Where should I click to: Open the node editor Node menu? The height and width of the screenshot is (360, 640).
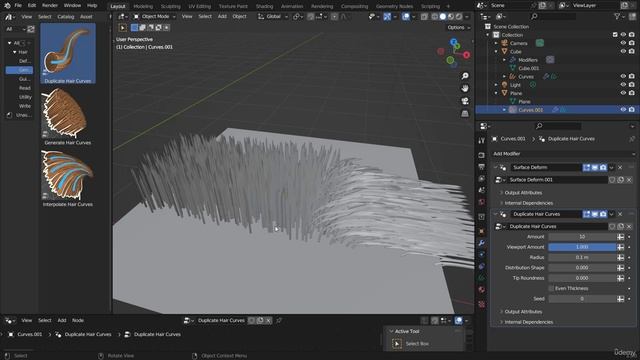pos(78,320)
